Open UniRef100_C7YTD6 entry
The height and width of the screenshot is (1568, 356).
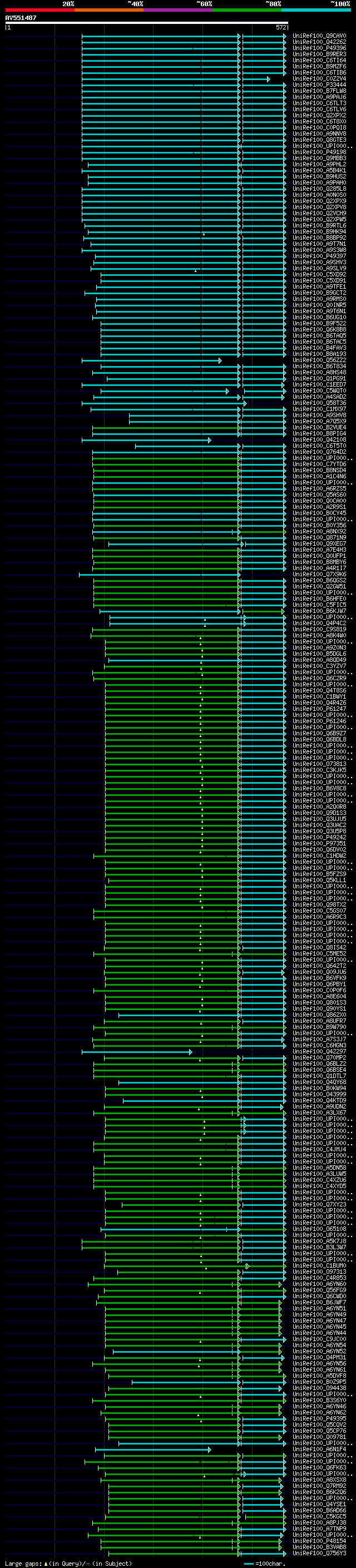tap(319, 464)
